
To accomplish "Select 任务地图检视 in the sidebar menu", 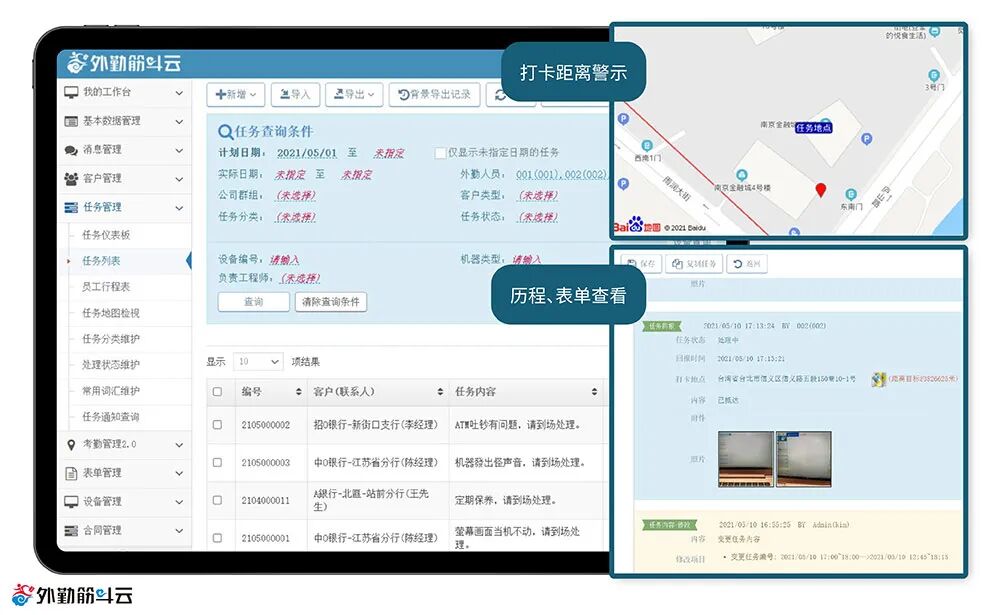I will tap(113, 313).
